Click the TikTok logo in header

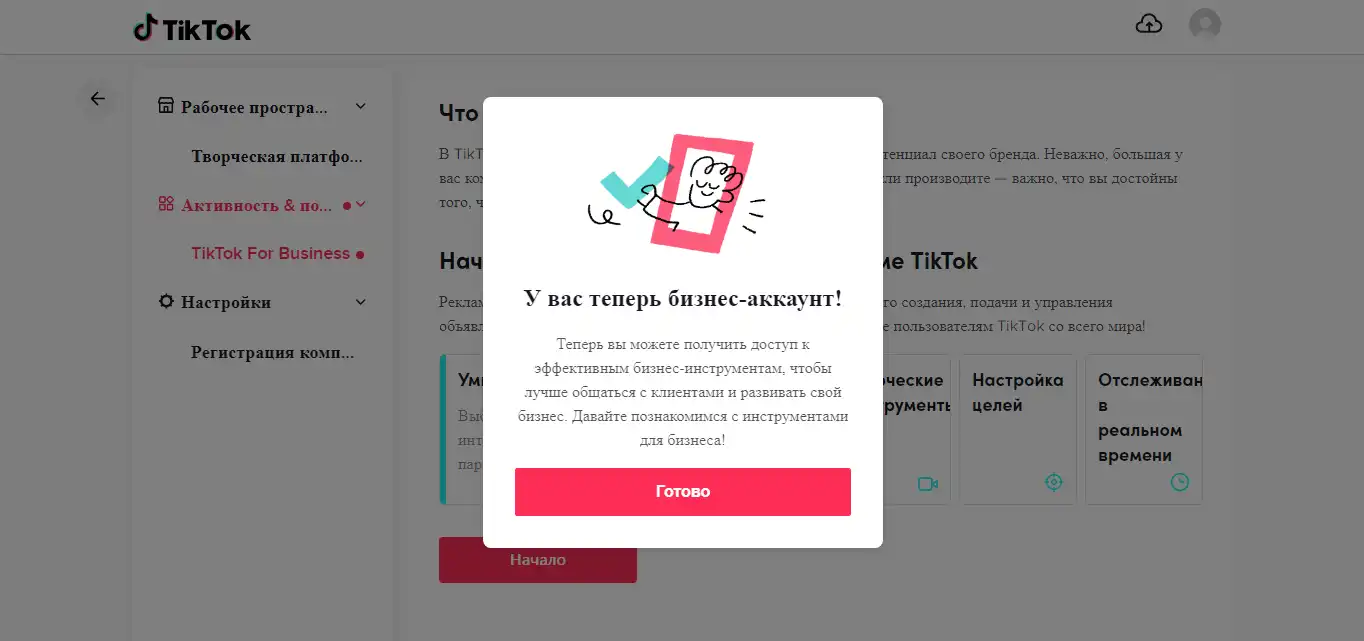192,28
